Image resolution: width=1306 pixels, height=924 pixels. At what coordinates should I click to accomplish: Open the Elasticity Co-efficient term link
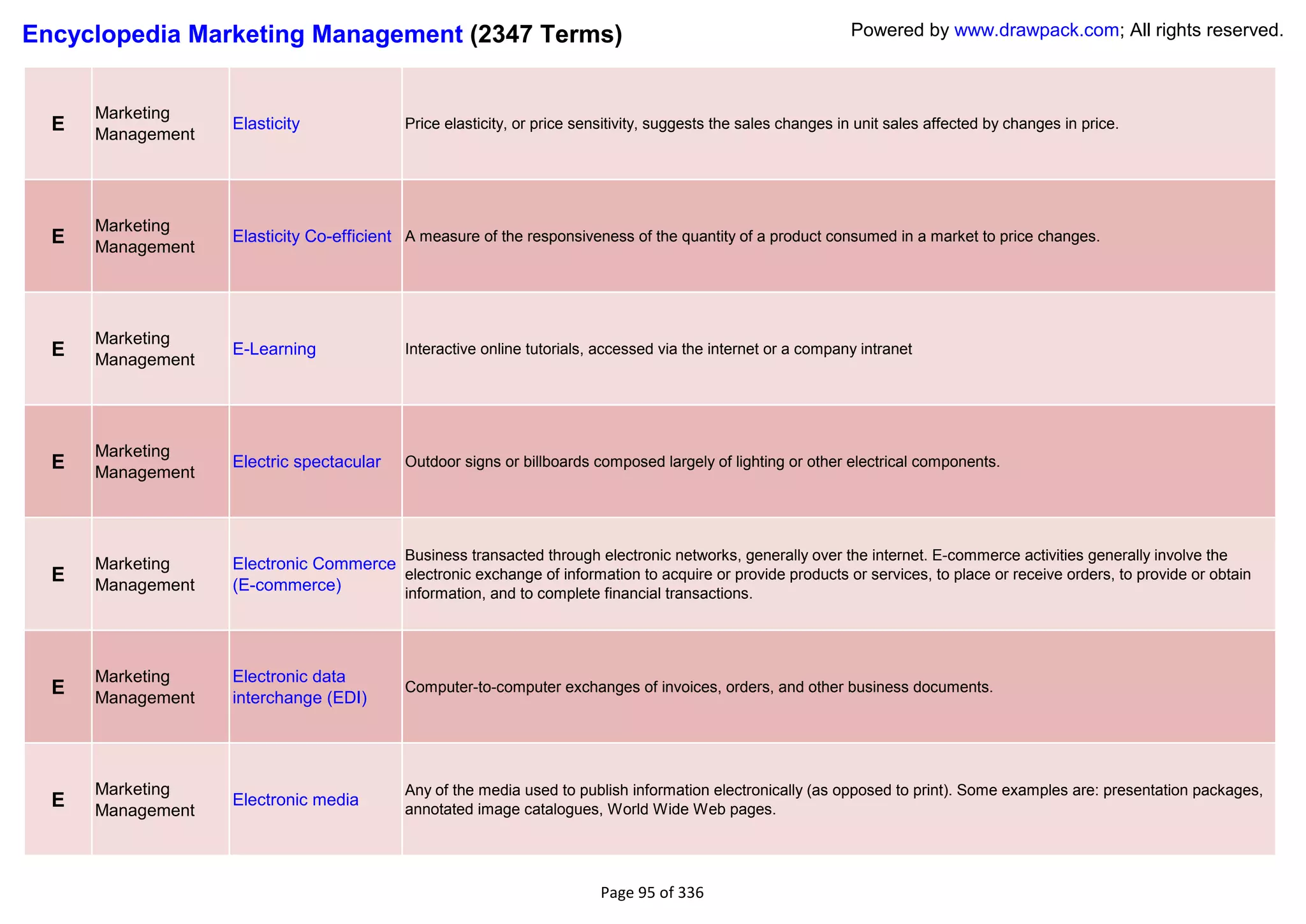point(312,237)
